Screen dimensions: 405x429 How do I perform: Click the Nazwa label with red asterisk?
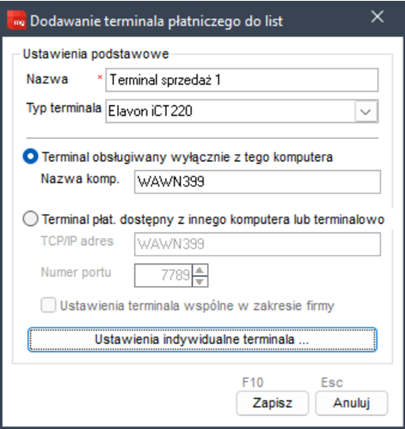tap(47, 79)
